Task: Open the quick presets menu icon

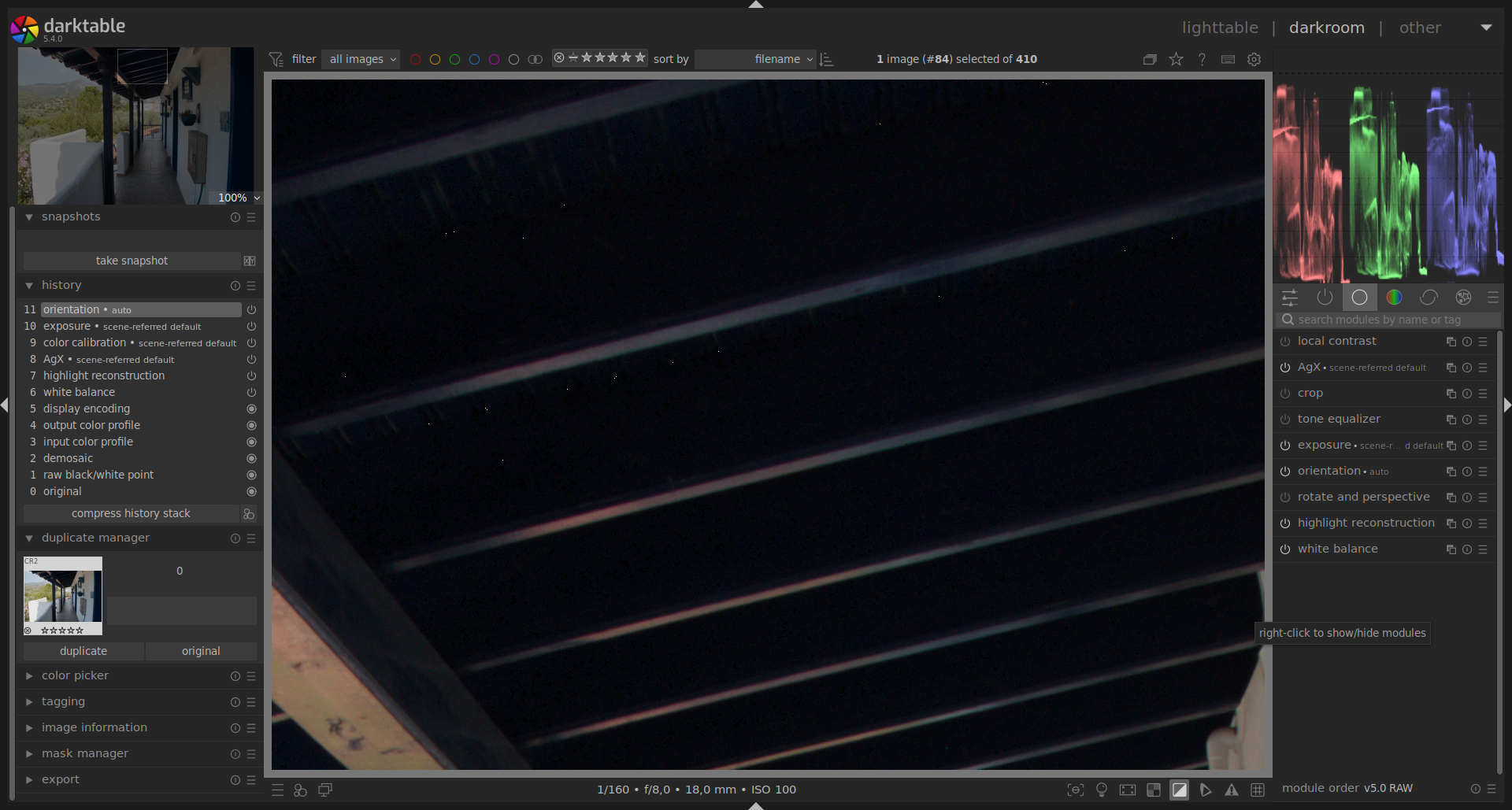Action: coord(277,790)
